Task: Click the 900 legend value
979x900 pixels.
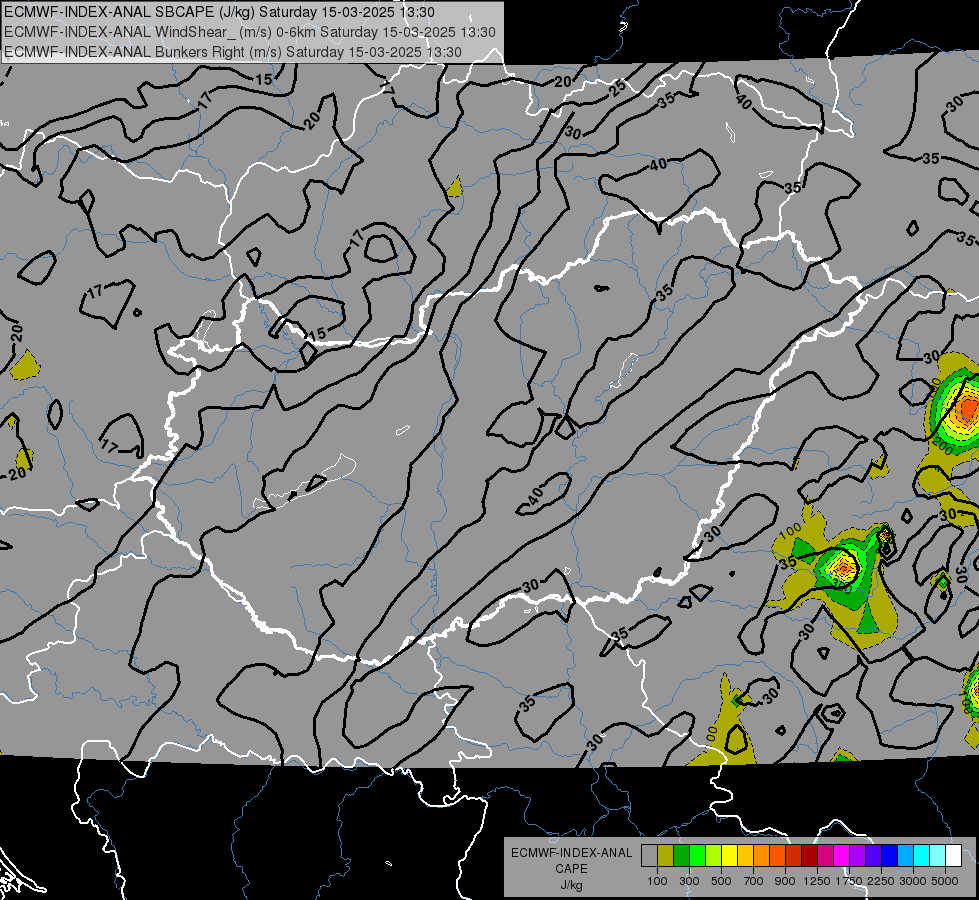Action: click(x=785, y=881)
